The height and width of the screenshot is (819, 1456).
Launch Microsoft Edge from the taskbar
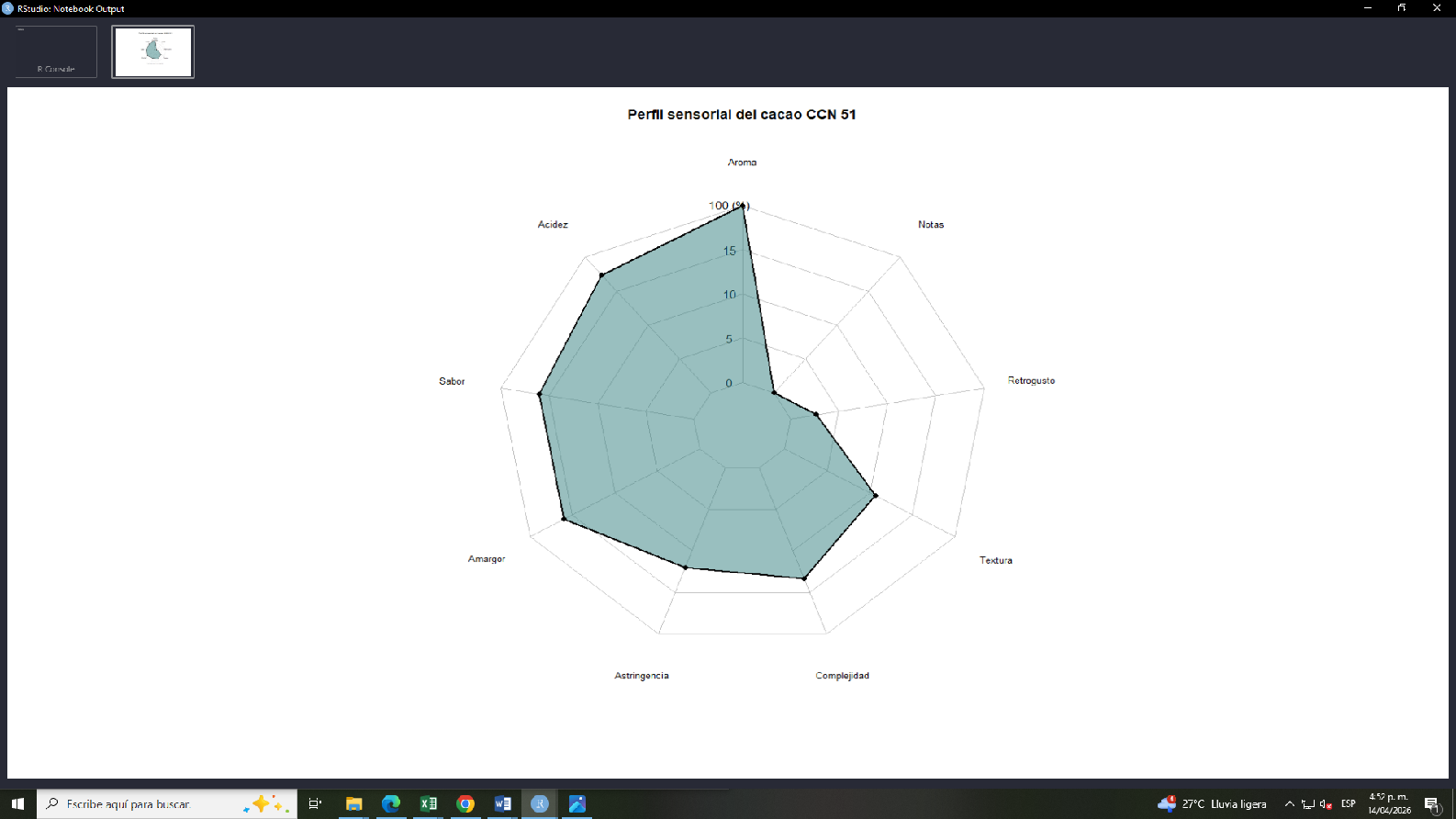[391, 803]
